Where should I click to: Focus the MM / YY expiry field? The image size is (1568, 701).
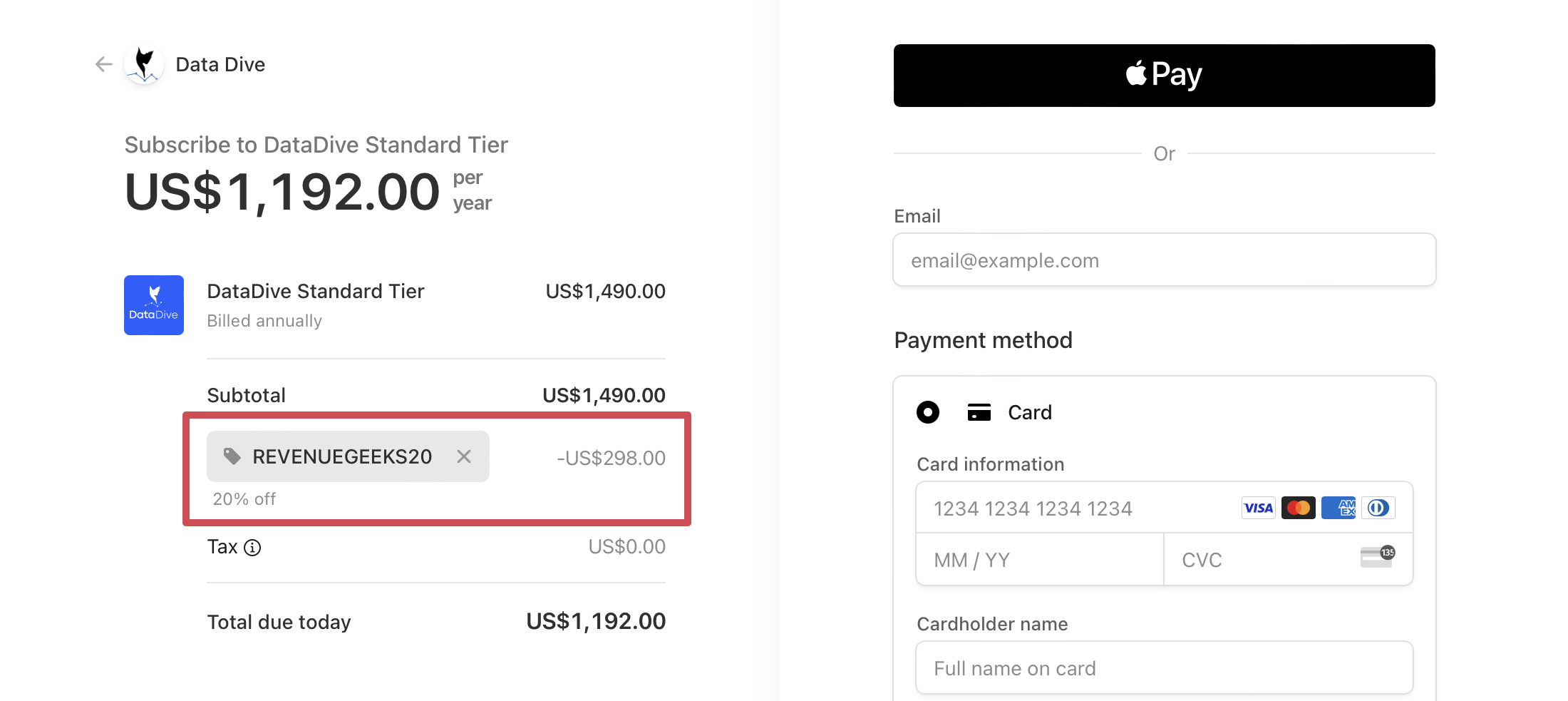[x=1040, y=560]
